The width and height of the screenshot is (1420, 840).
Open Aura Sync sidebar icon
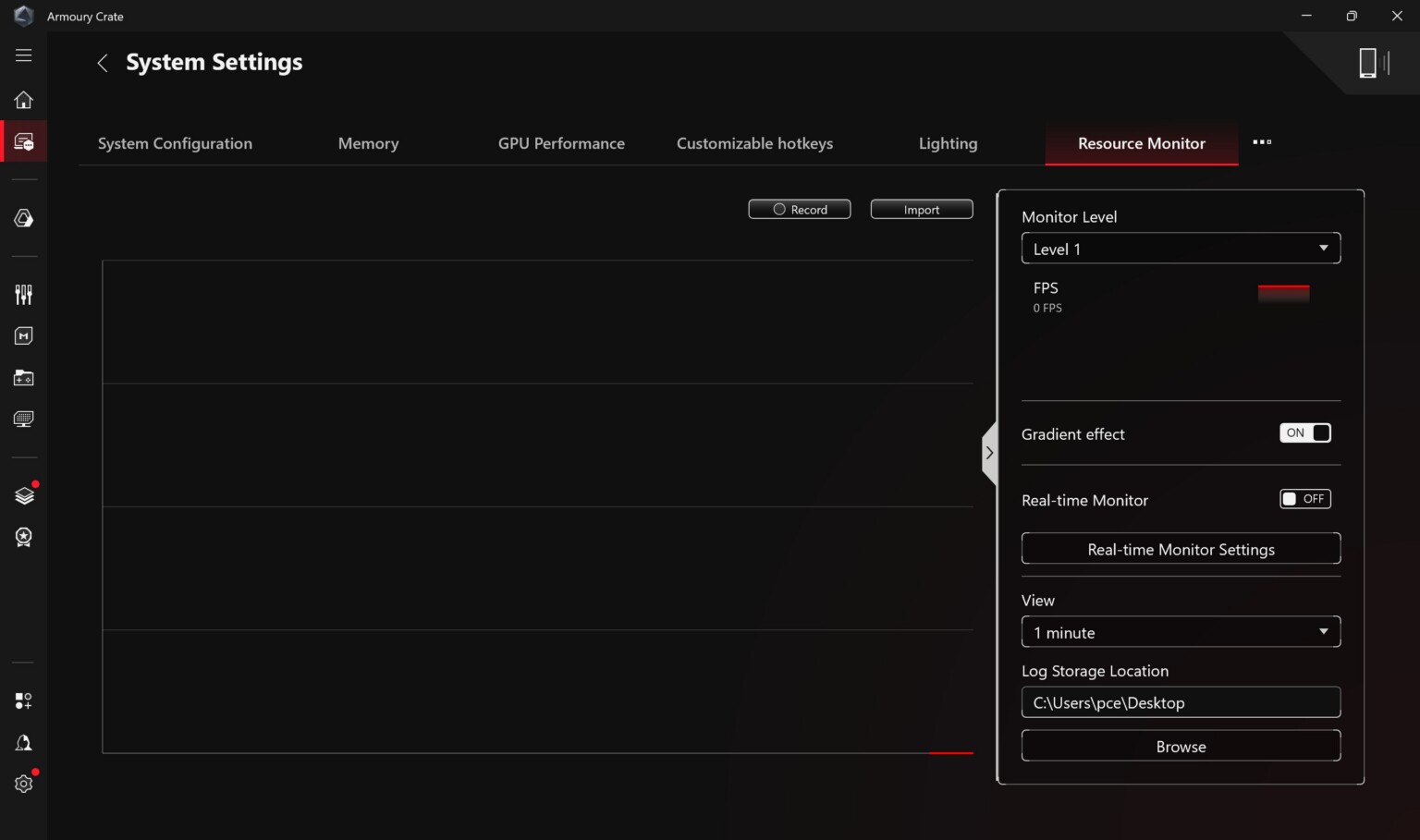(x=24, y=218)
